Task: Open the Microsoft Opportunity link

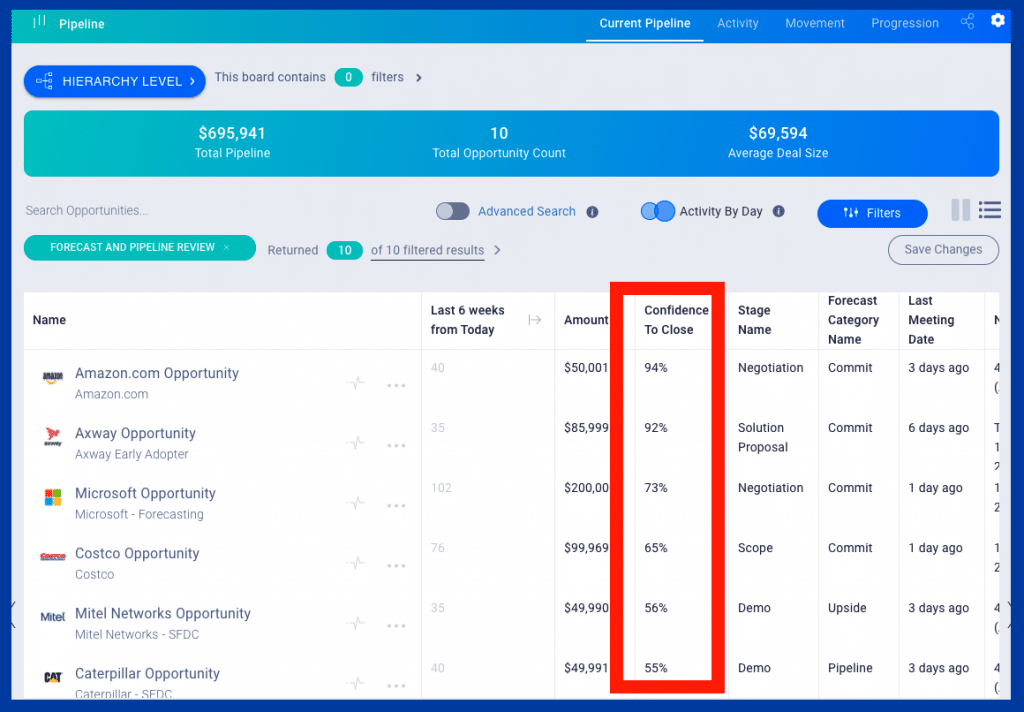Action: point(145,493)
